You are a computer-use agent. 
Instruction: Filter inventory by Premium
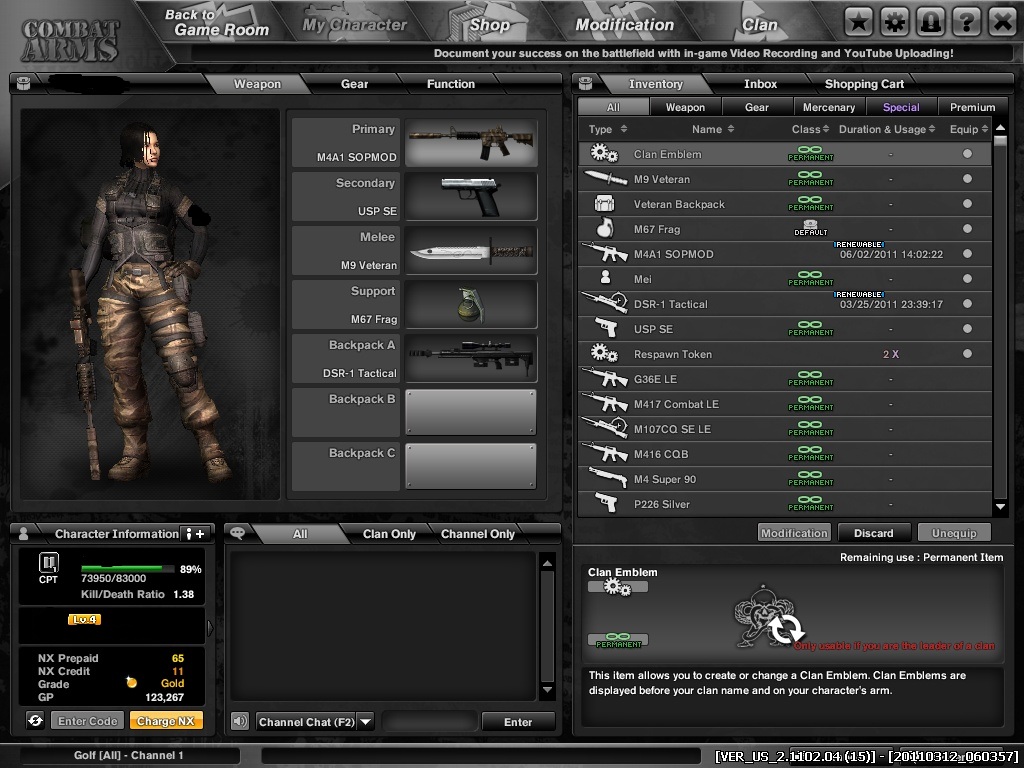[x=972, y=107]
